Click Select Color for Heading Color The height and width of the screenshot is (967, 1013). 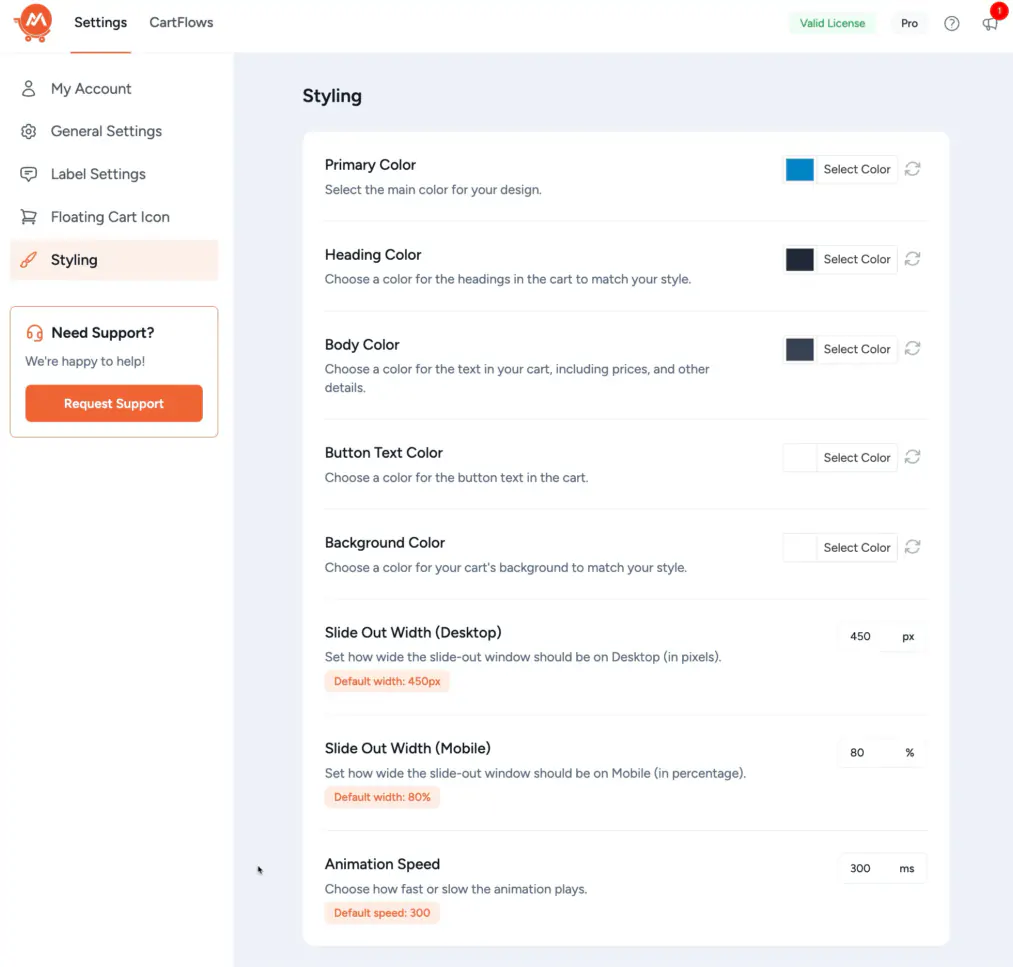point(856,259)
